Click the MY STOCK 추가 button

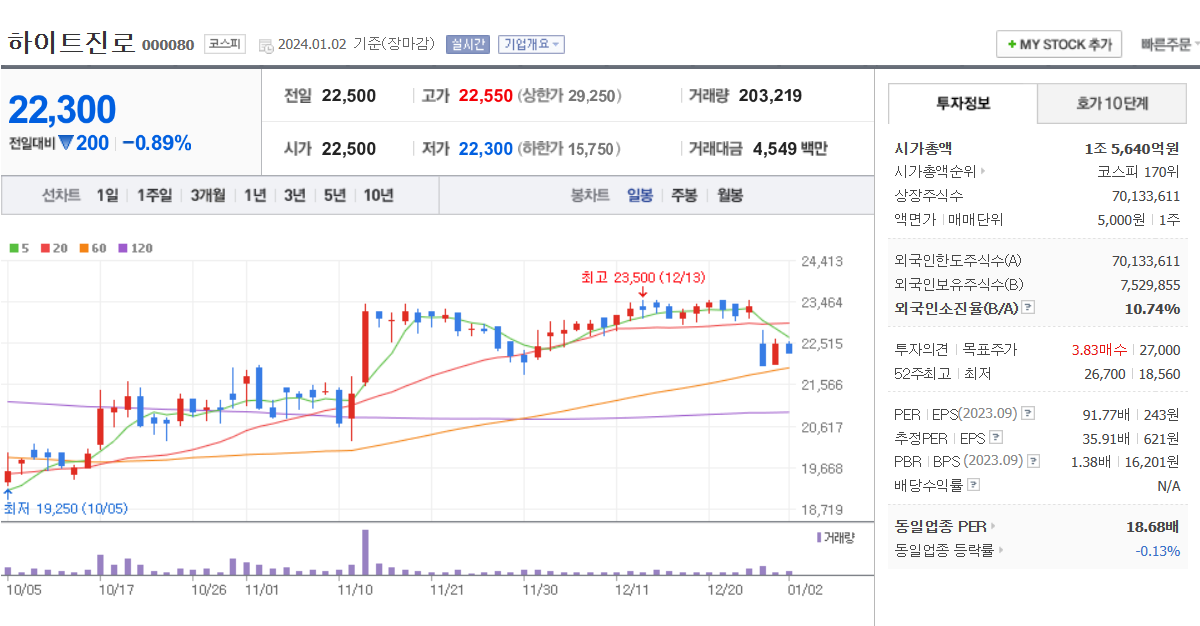(x=1059, y=45)
